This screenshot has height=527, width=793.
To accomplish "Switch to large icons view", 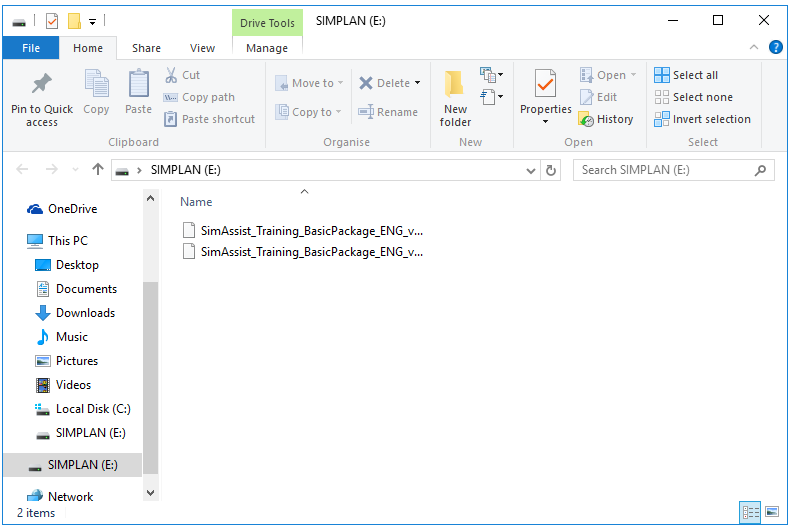I will tap(771, 512).
